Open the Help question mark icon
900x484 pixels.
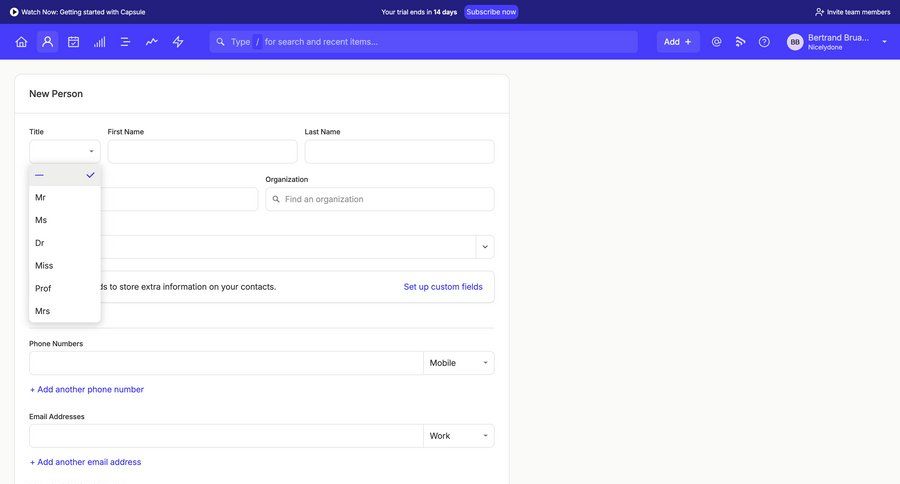point(764,42)
